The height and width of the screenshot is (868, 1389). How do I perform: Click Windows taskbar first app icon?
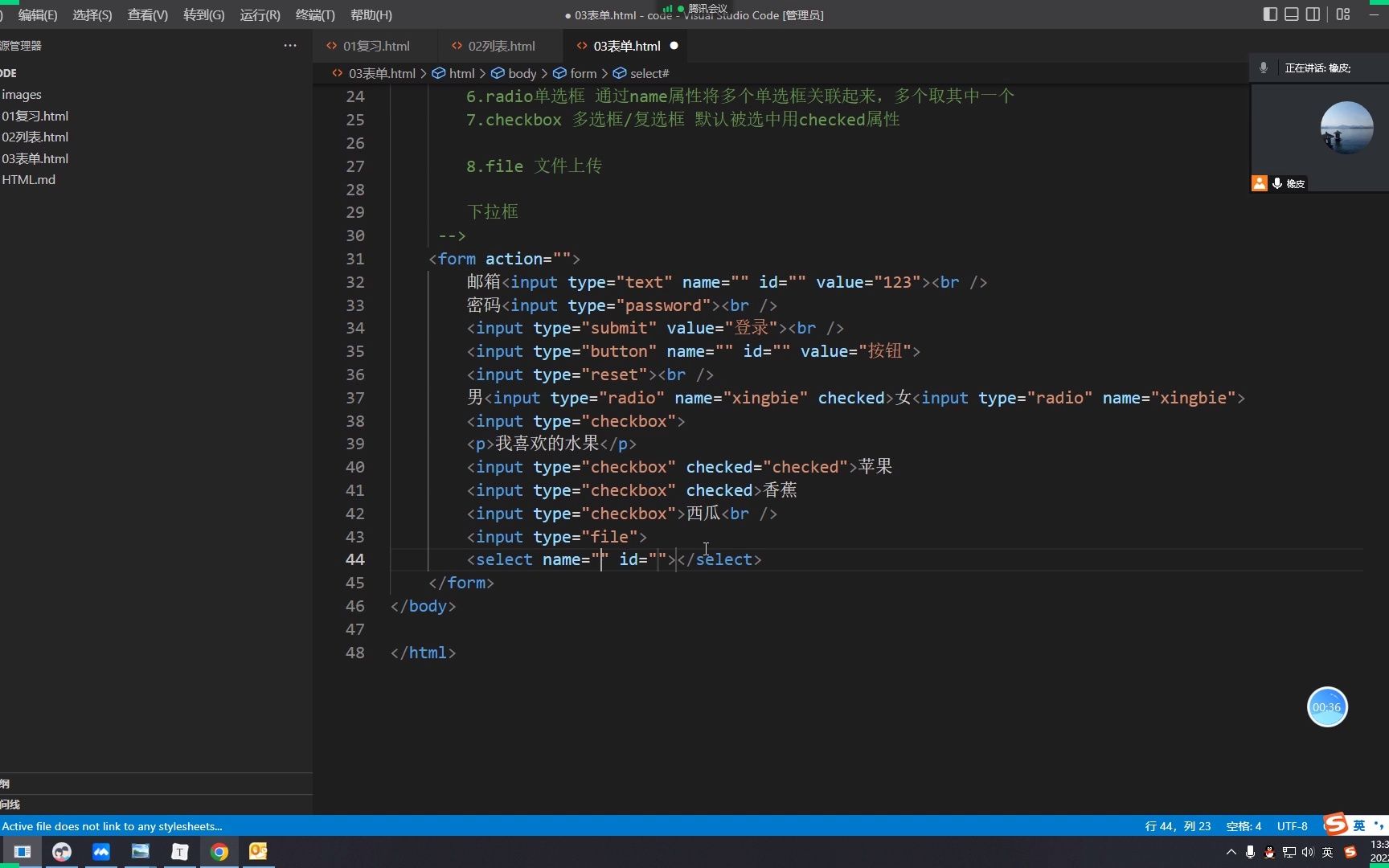(x=23, y=852)
